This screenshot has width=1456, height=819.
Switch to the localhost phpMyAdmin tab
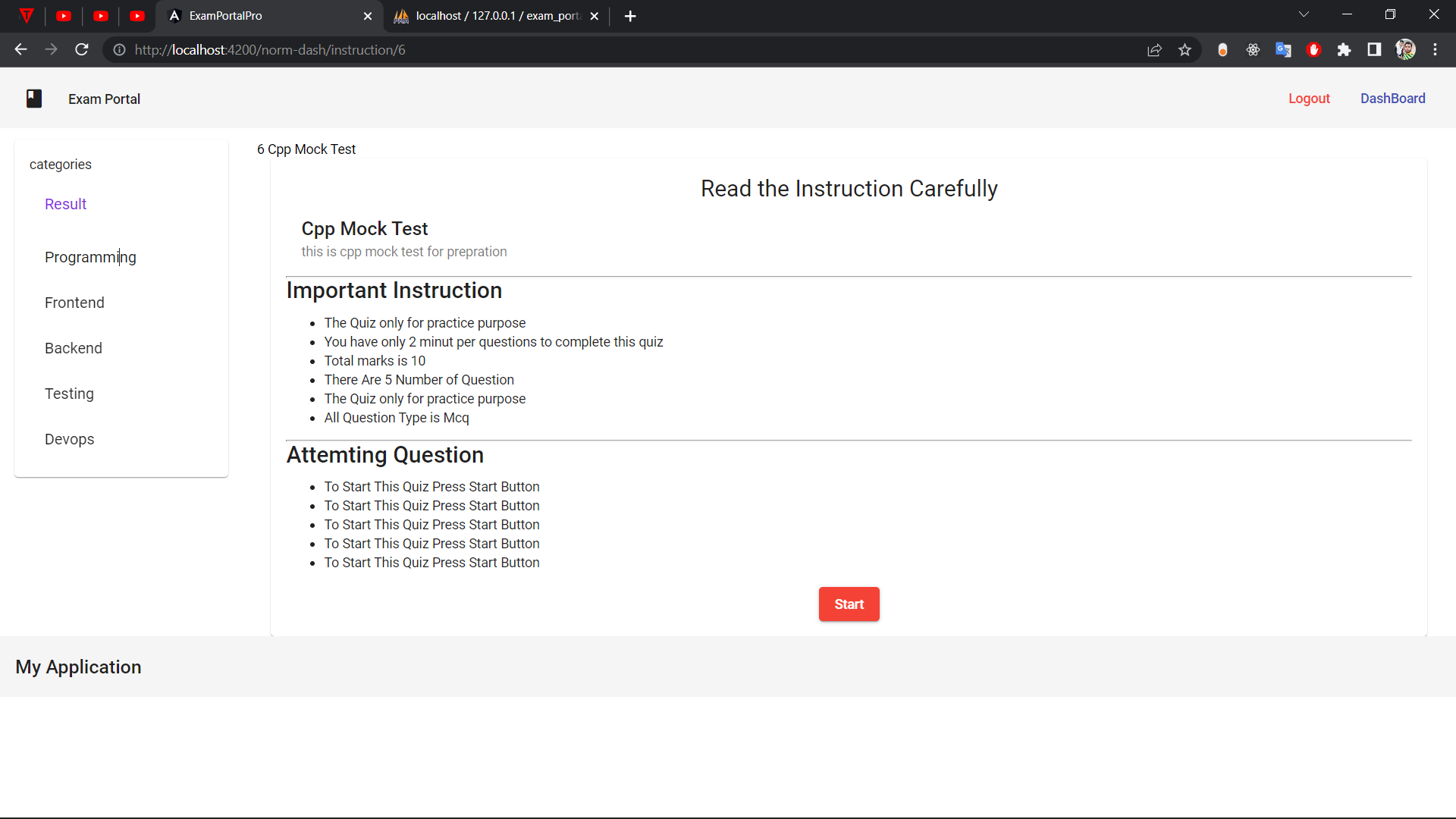(x=497, y=16)
